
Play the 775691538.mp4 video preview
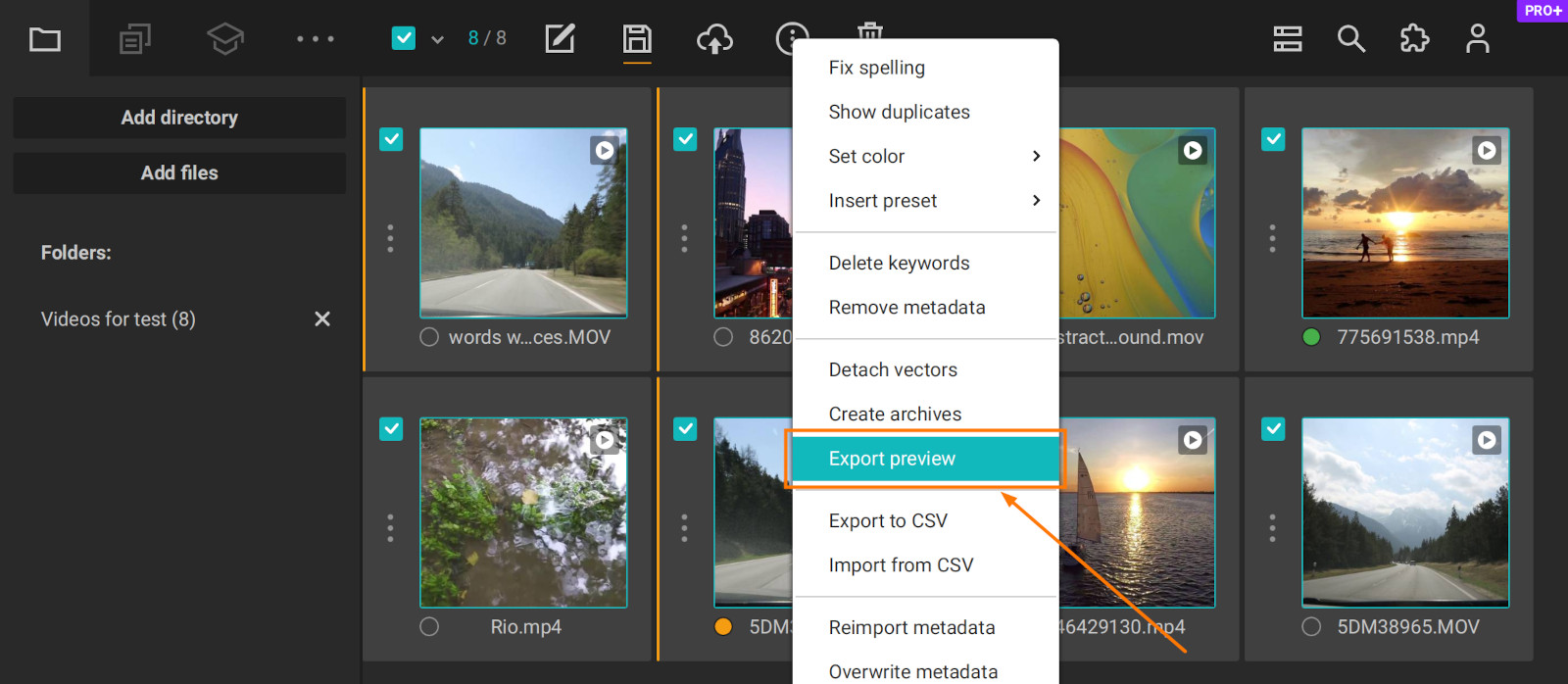pos(1487,150)
